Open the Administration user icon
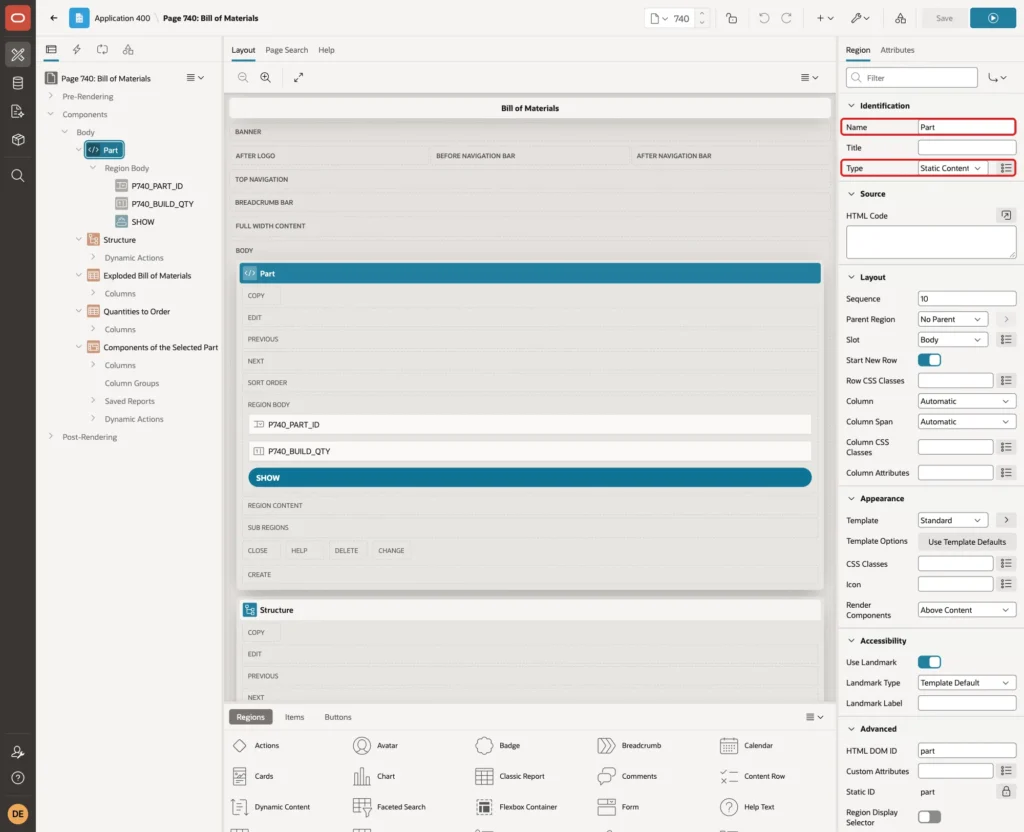The width and height of the screenshot is (1024, 832). point(18,752)
